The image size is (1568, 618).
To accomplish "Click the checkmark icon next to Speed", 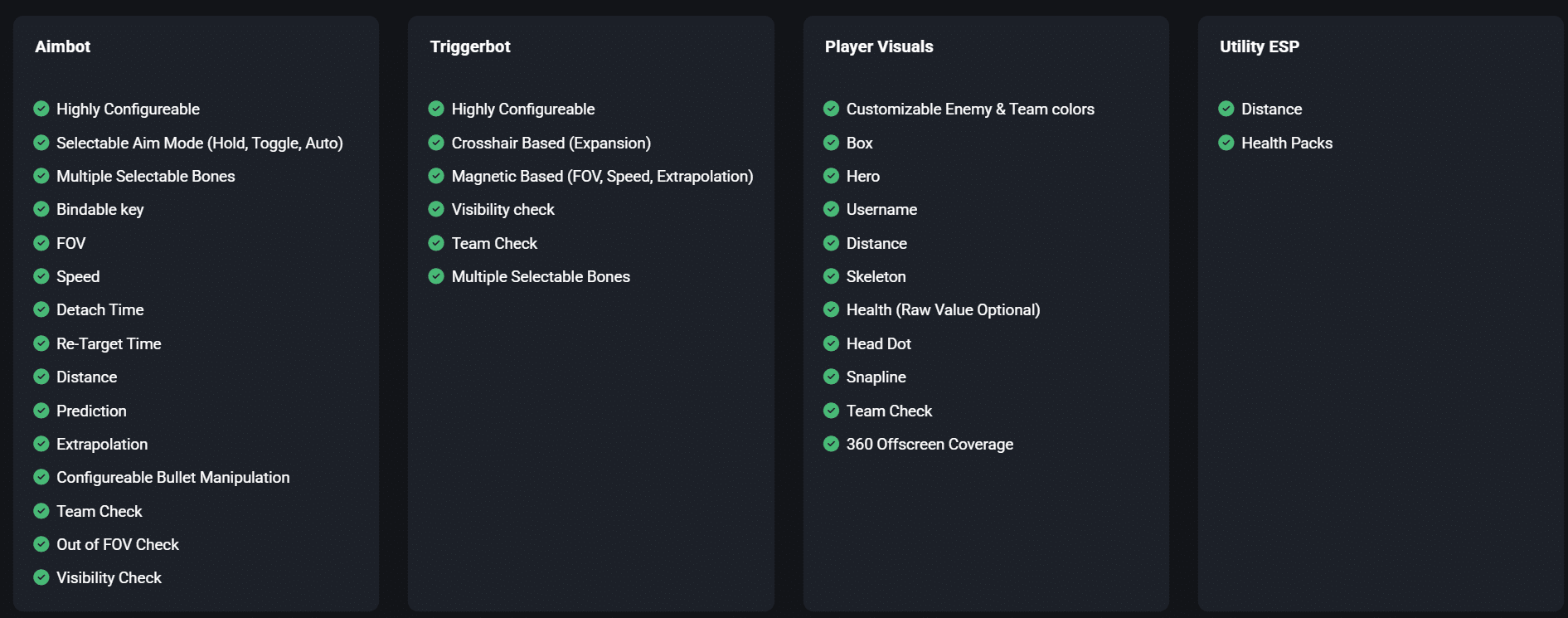I will pyautogui.click(x=41, y=276).
